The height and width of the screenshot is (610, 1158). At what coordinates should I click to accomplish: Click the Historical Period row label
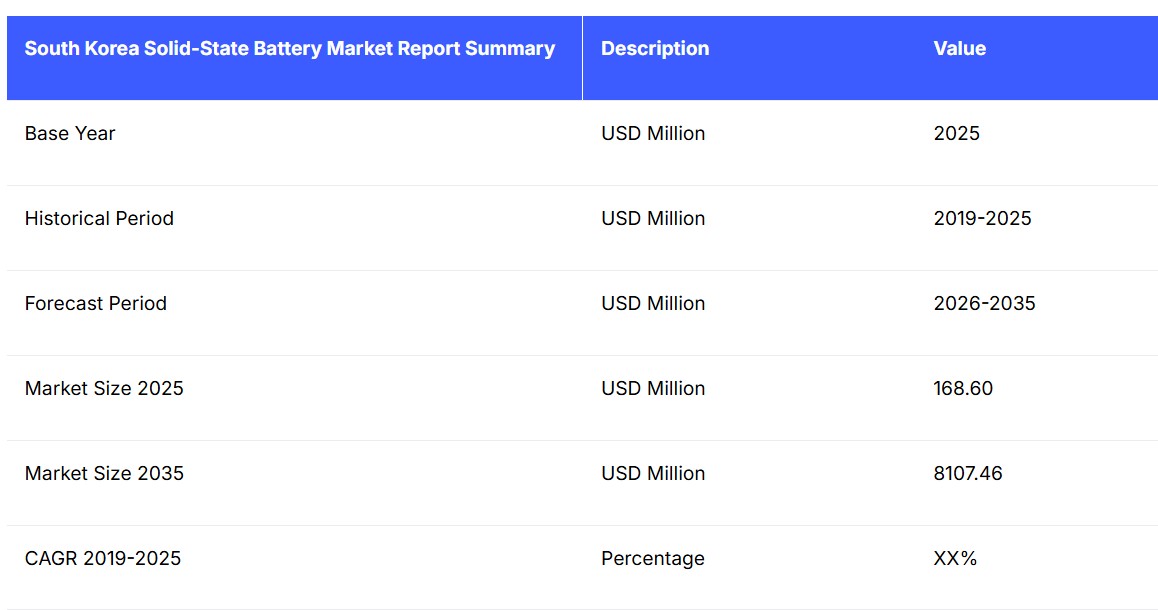coord(99,219)
